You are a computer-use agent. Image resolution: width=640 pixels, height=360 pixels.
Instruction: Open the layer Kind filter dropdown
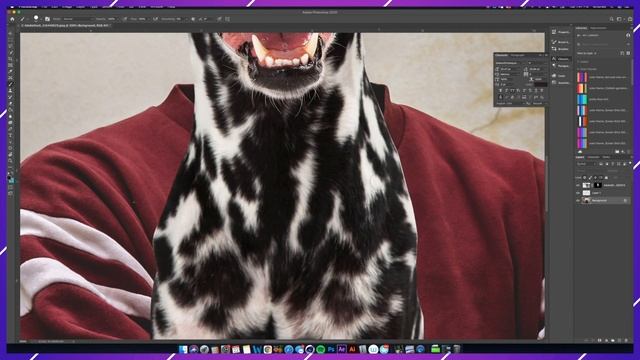pos(587,164)
